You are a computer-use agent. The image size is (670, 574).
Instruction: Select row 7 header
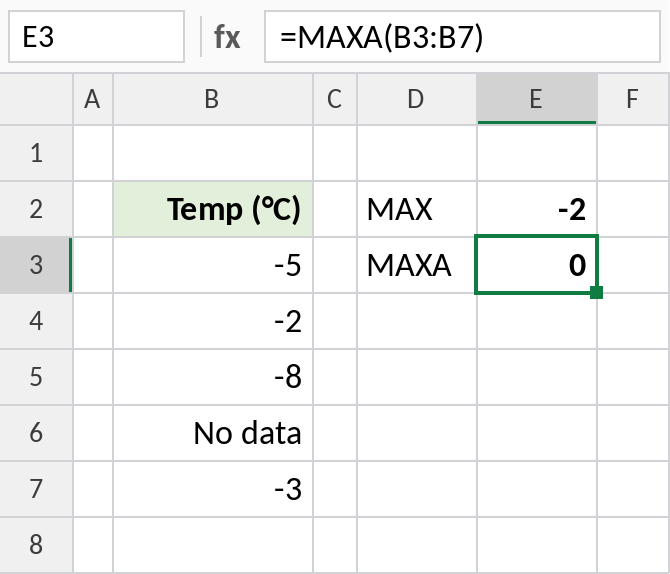click(x=36, y=489)
